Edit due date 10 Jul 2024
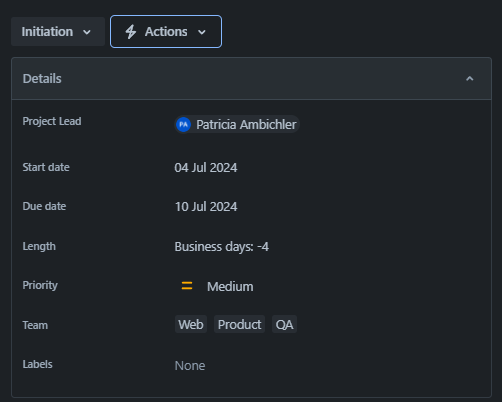The image size is (502, 402). [206, 207]
